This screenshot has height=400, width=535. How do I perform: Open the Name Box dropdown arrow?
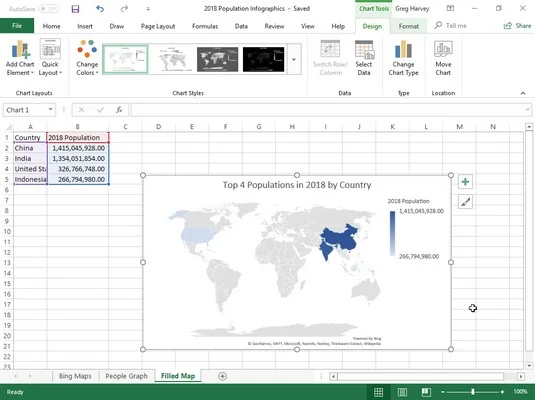click(x=50, y=110)
